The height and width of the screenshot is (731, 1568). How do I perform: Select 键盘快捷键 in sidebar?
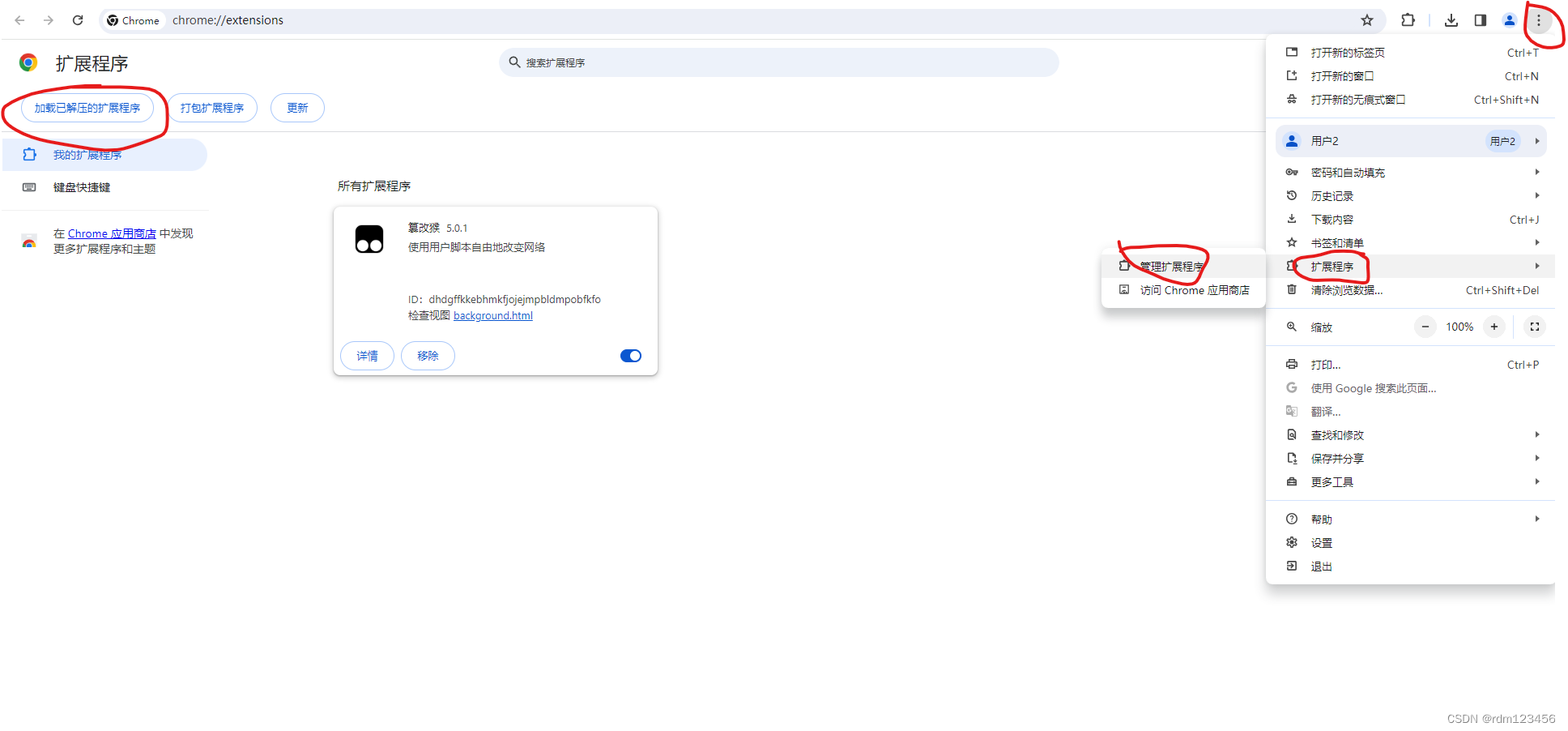[104, 187]
